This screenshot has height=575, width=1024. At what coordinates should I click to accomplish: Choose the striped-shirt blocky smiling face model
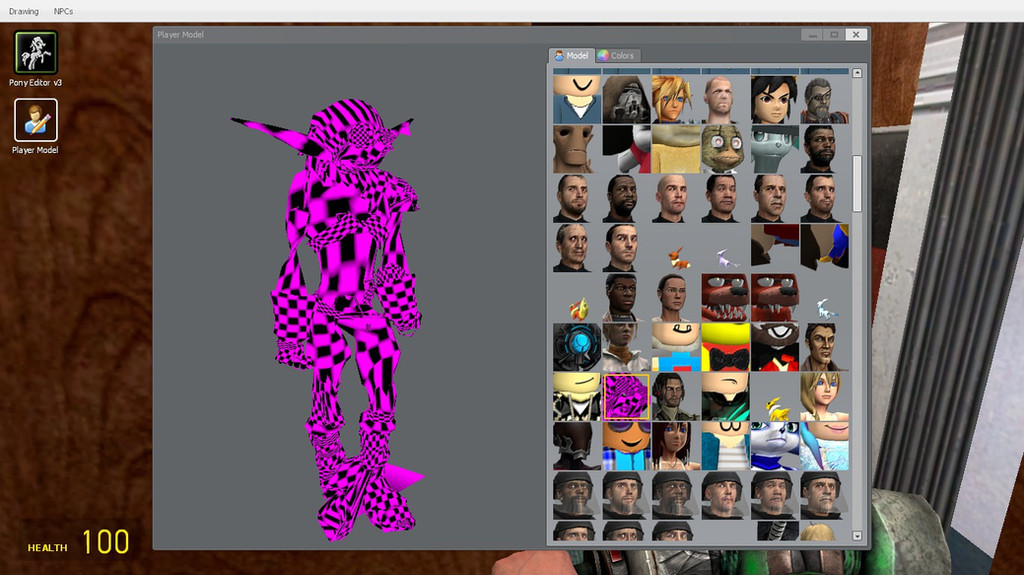[x=725, y=446]
